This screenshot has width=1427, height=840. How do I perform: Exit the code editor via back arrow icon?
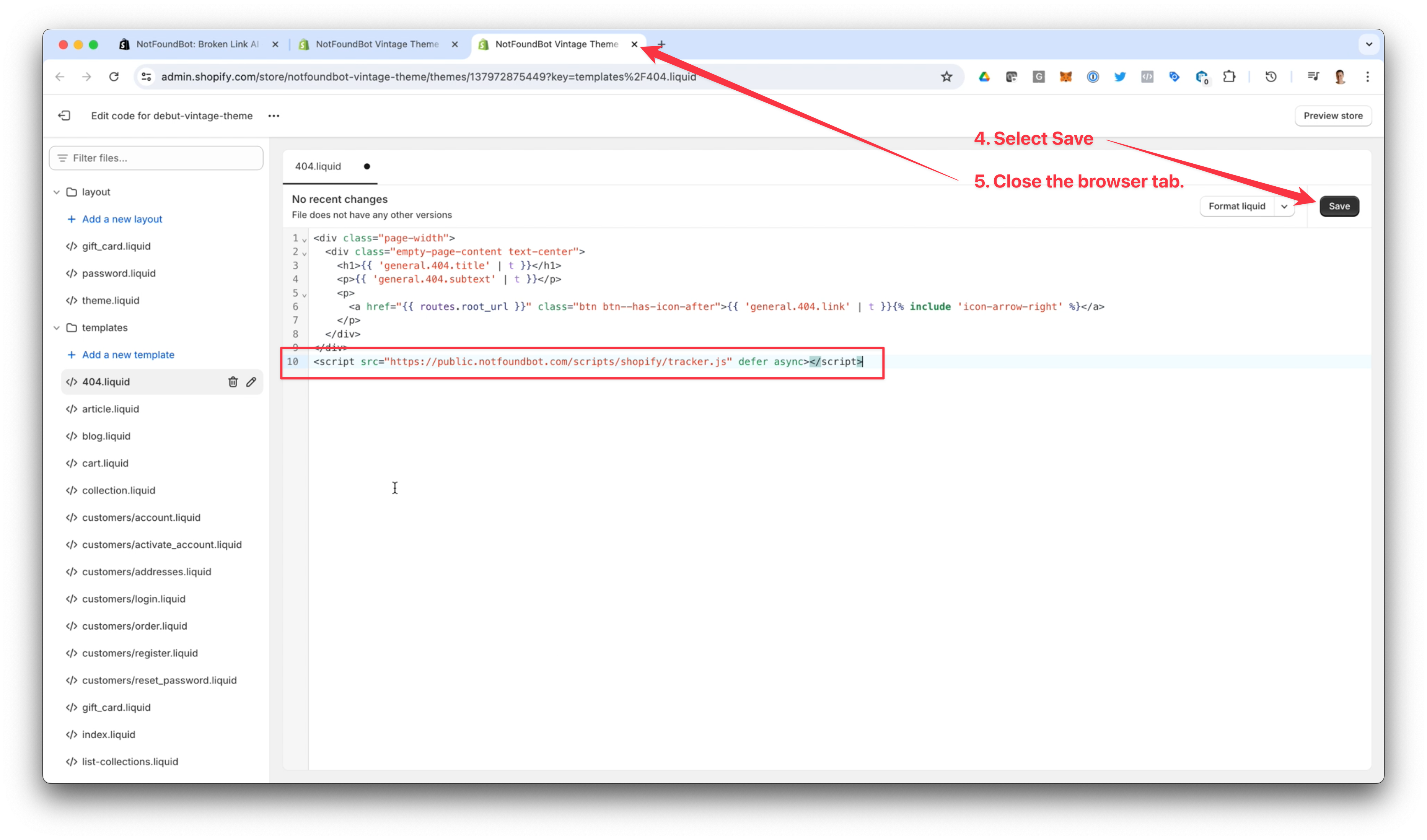pyautogui.click(x=65, y=116)
